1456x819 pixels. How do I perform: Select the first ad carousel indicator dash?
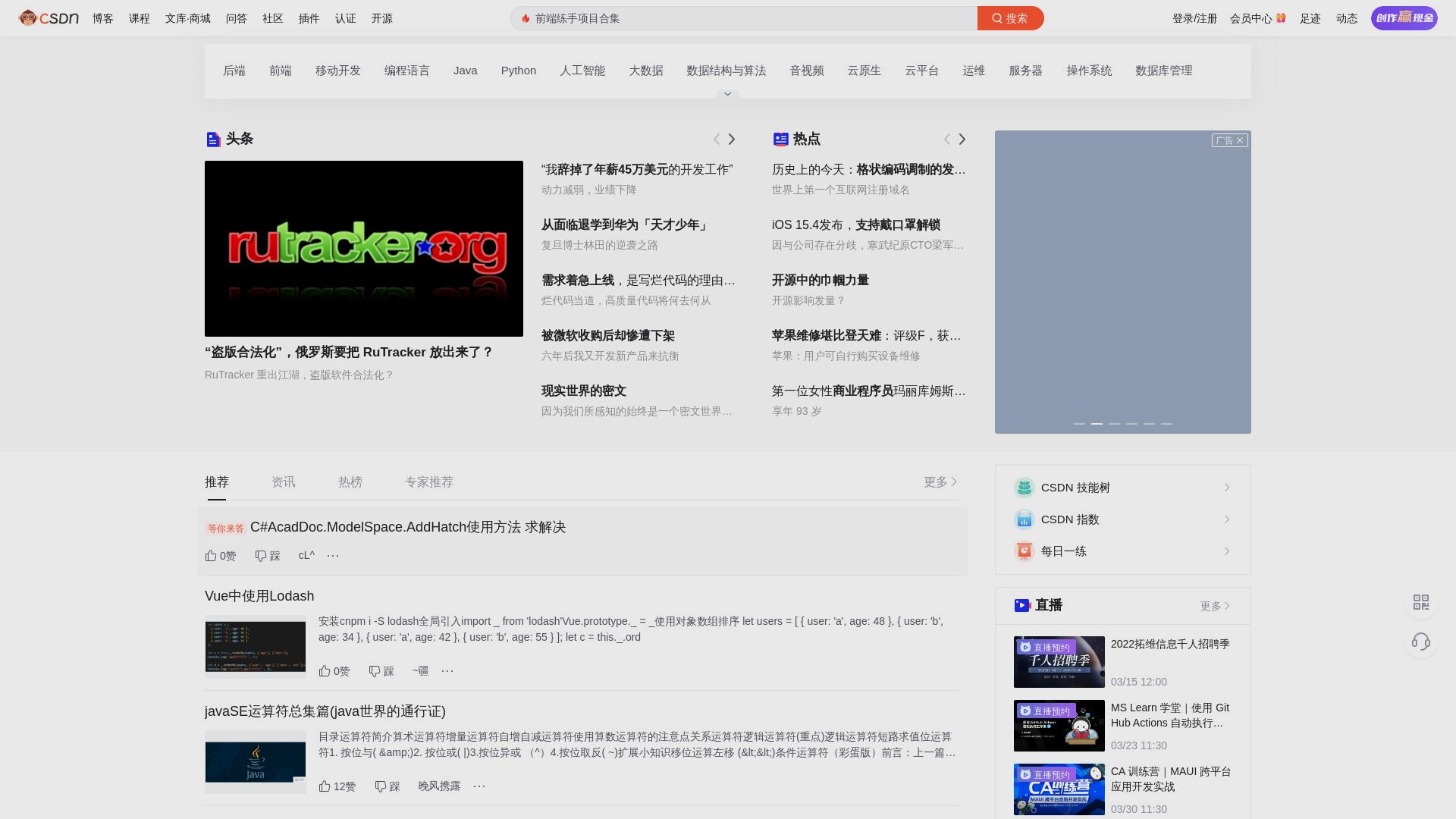coord(1079,423)
